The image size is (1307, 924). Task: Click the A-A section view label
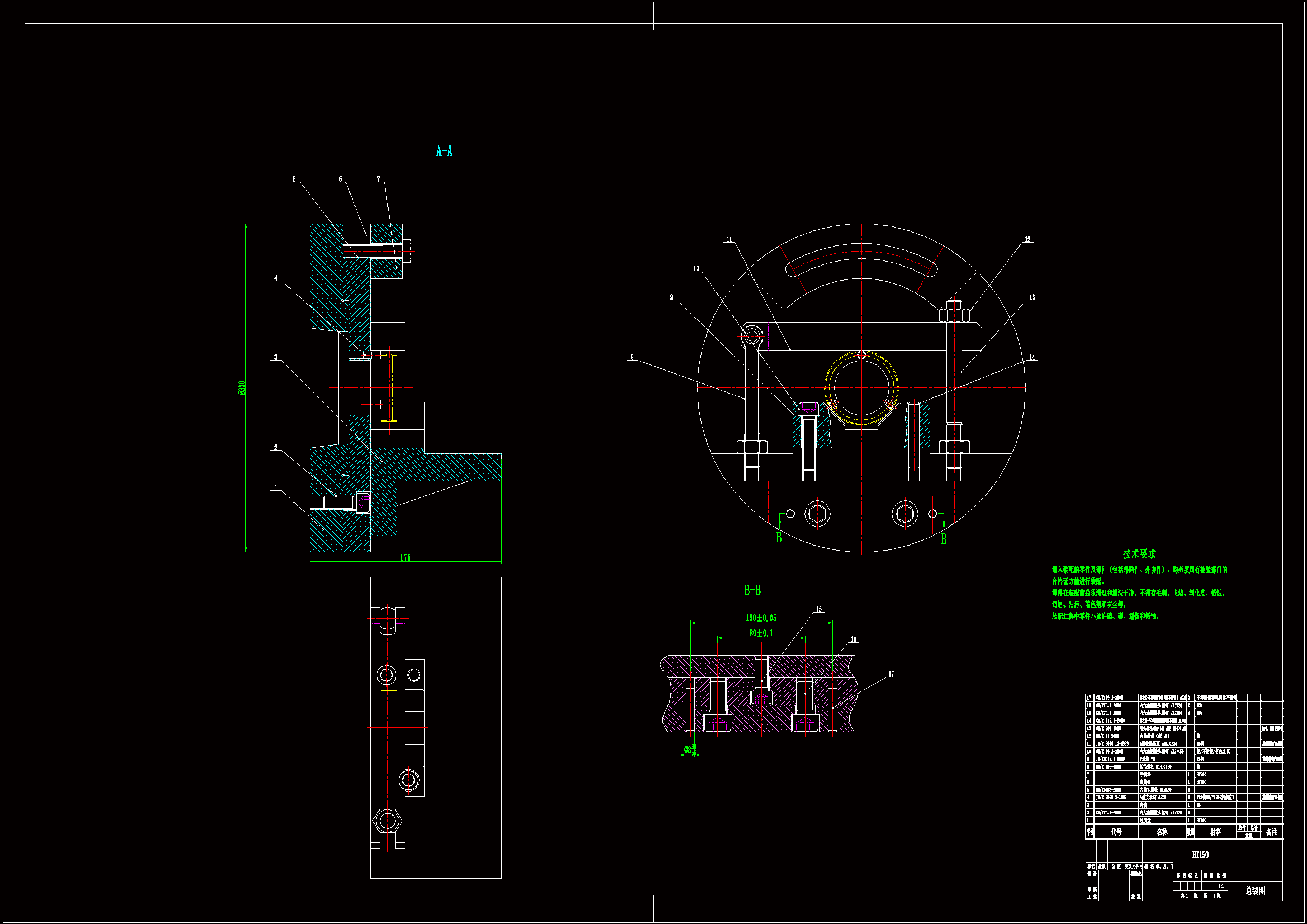click(444, 151)
